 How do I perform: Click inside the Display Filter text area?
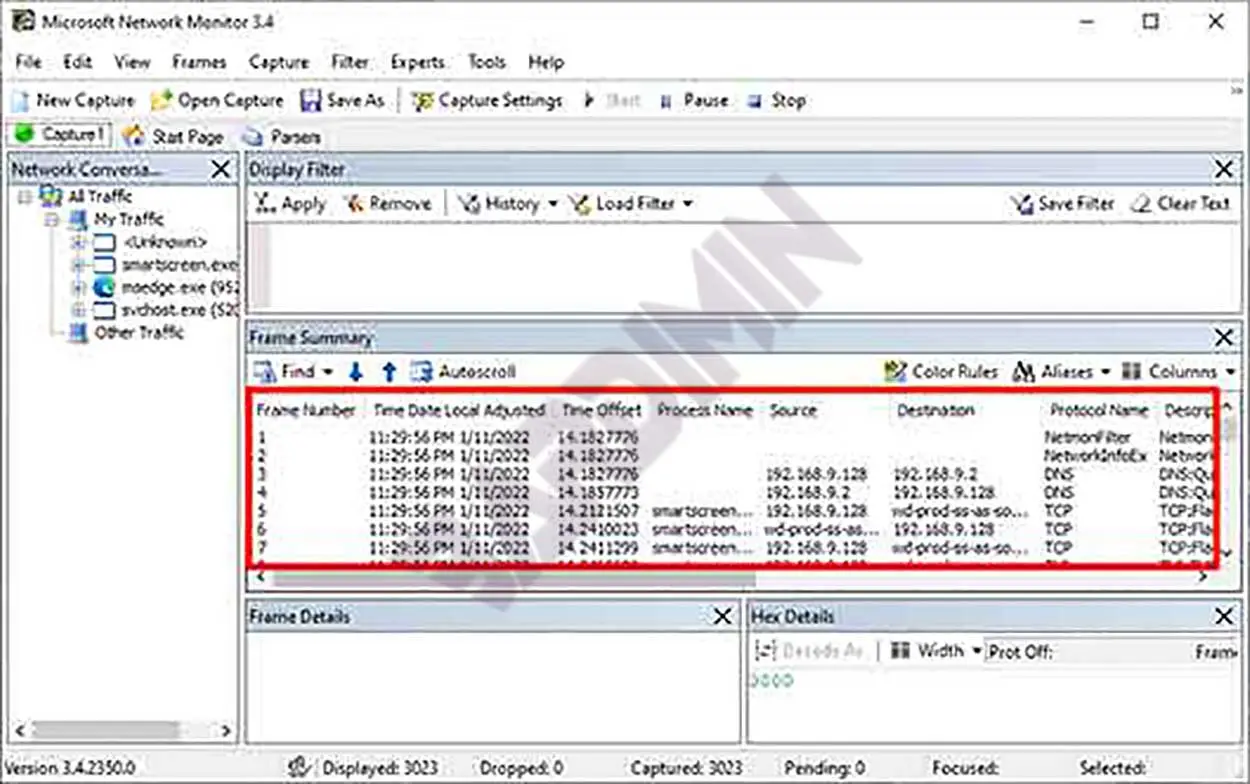[x=740, y=265]
